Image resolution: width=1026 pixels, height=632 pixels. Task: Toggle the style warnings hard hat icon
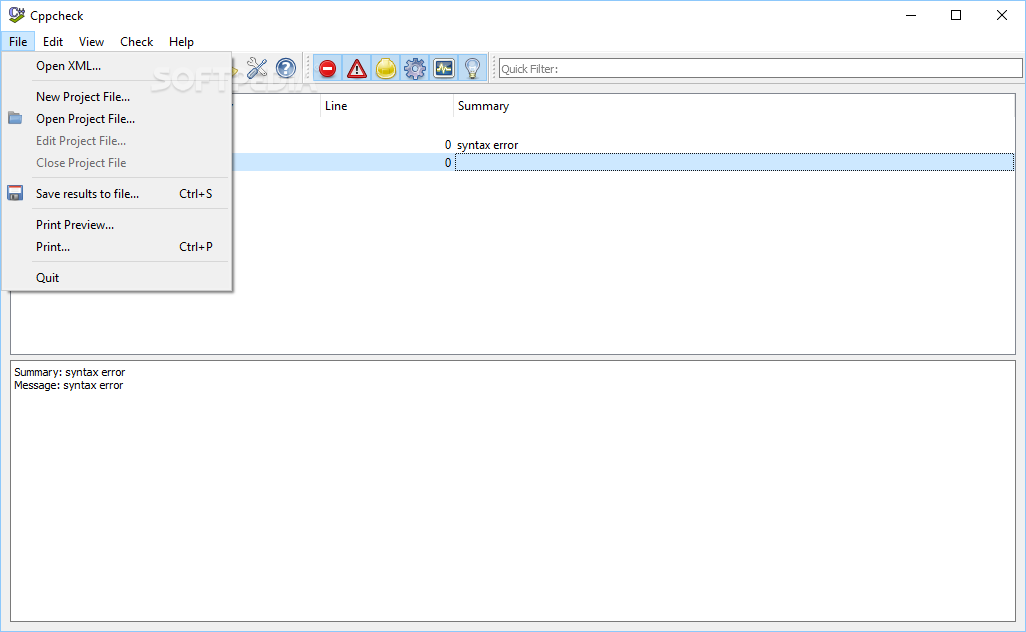click(x=386, y=68)
